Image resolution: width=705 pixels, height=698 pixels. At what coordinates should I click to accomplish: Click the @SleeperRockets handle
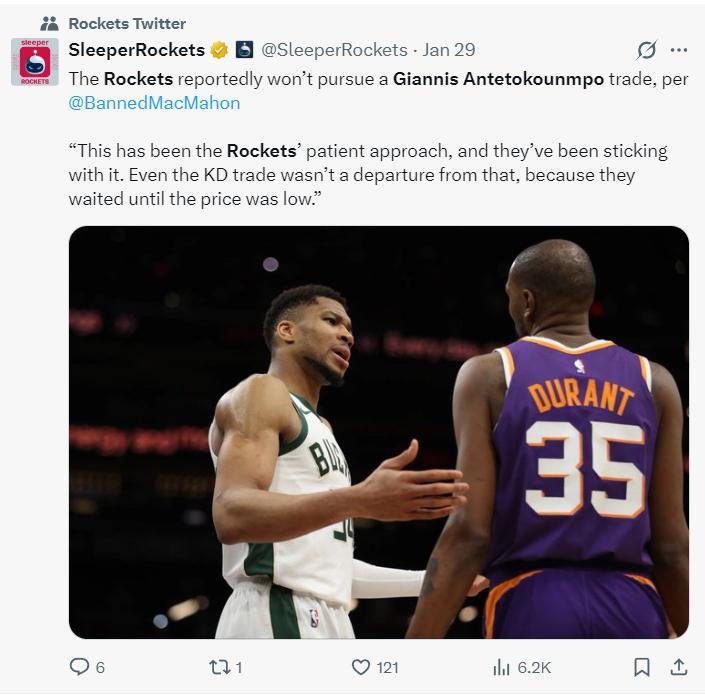click(334, 50)
